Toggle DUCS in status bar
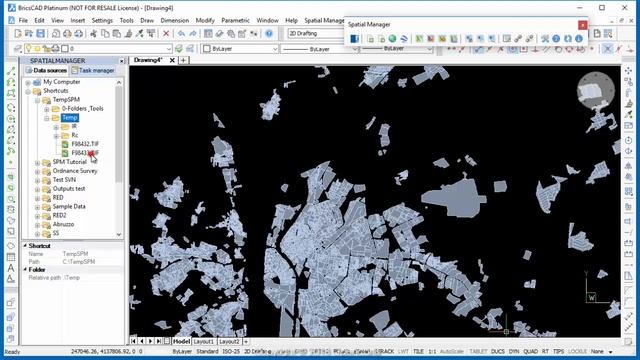Viewport: 640px width, 360px height. pyautogui.click(x=498, y=351)
